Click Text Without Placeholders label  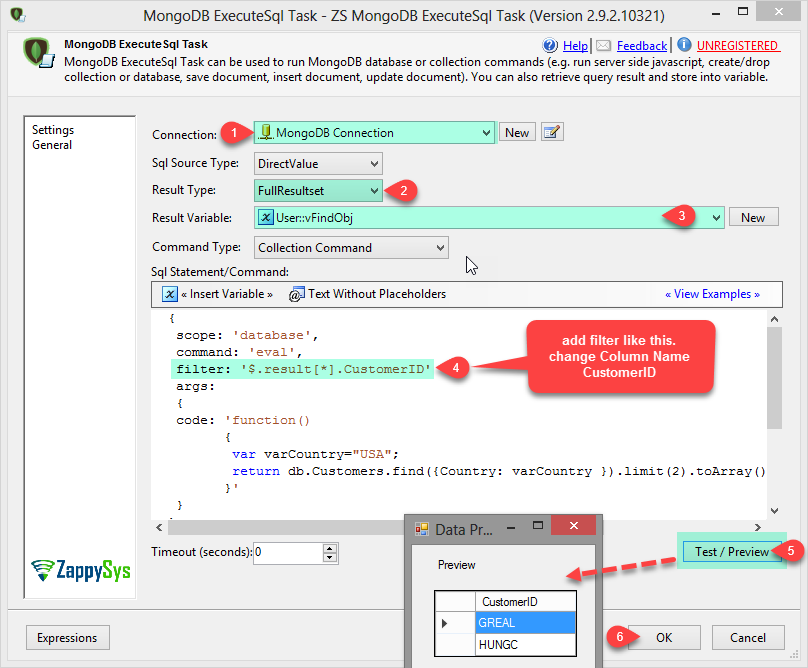click(377, 294)
